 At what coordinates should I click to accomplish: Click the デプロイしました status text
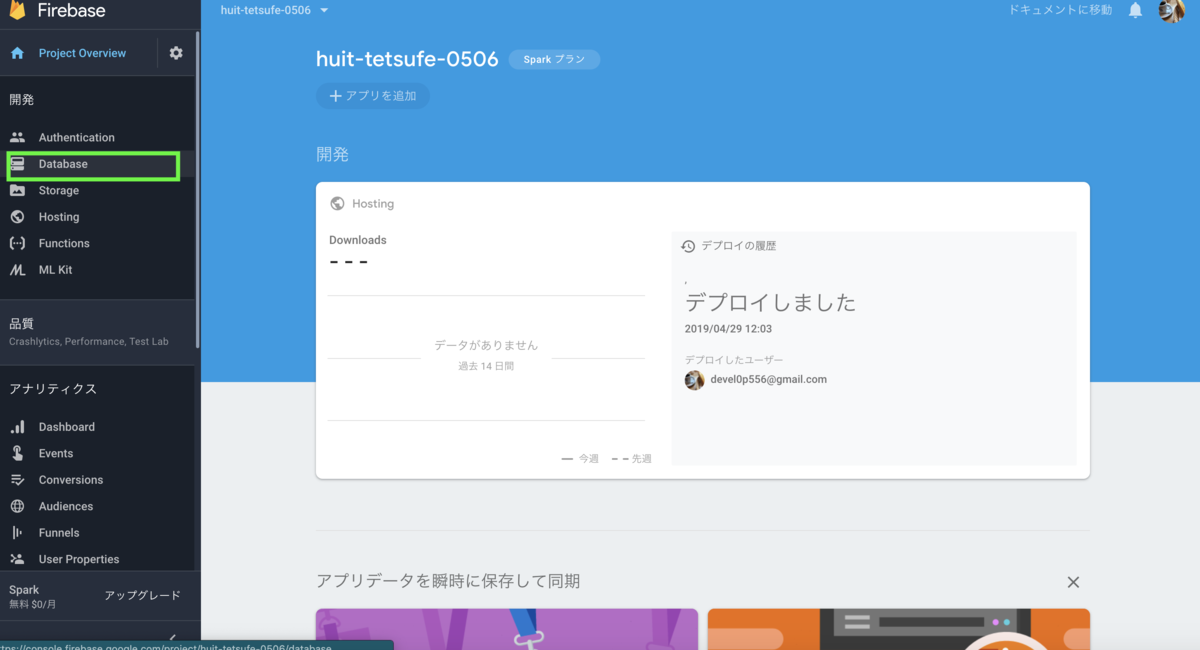770,302
